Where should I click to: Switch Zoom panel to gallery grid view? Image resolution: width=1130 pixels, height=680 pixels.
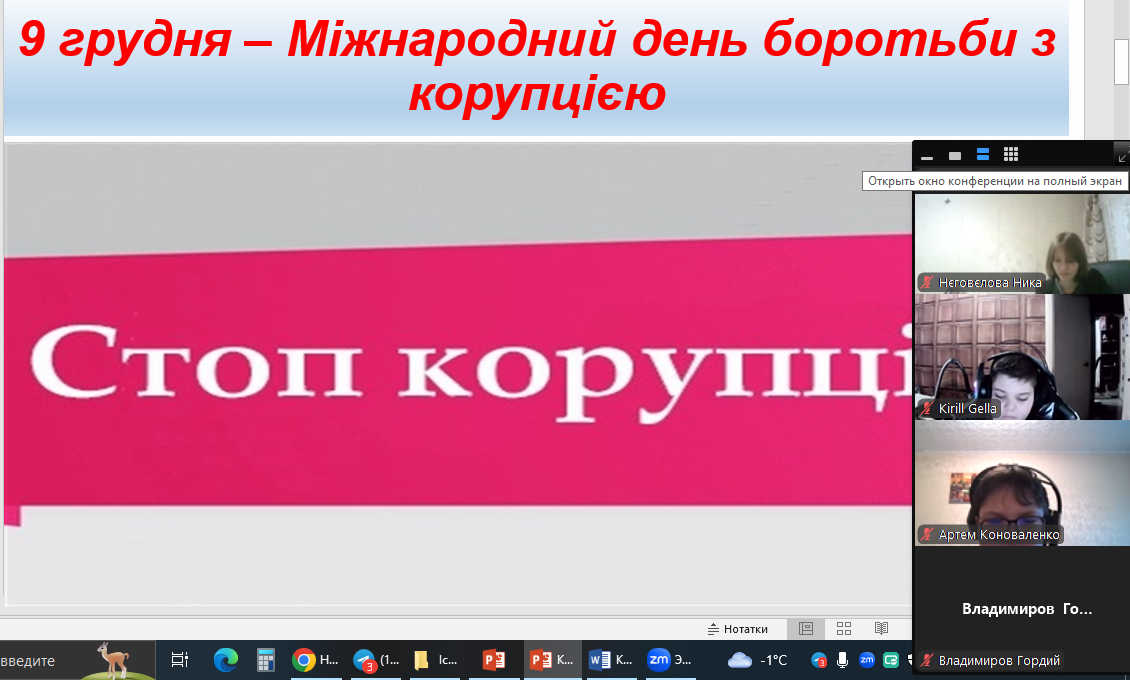point(1011,155)
